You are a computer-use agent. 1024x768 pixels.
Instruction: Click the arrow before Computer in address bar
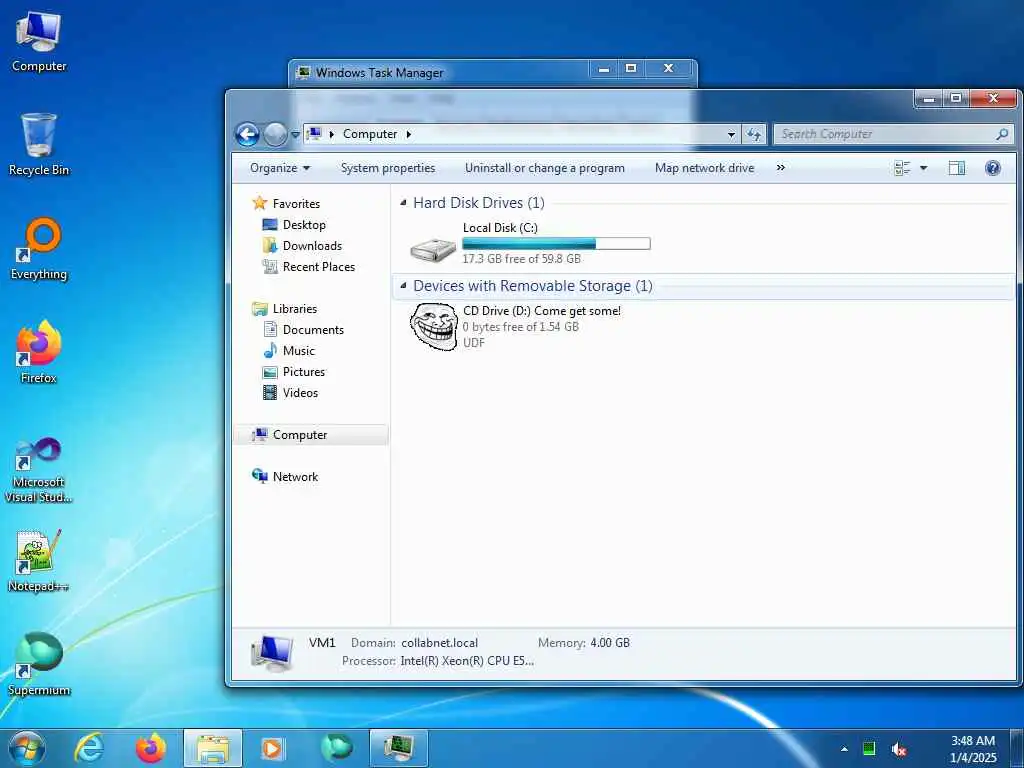click(332, 134)
